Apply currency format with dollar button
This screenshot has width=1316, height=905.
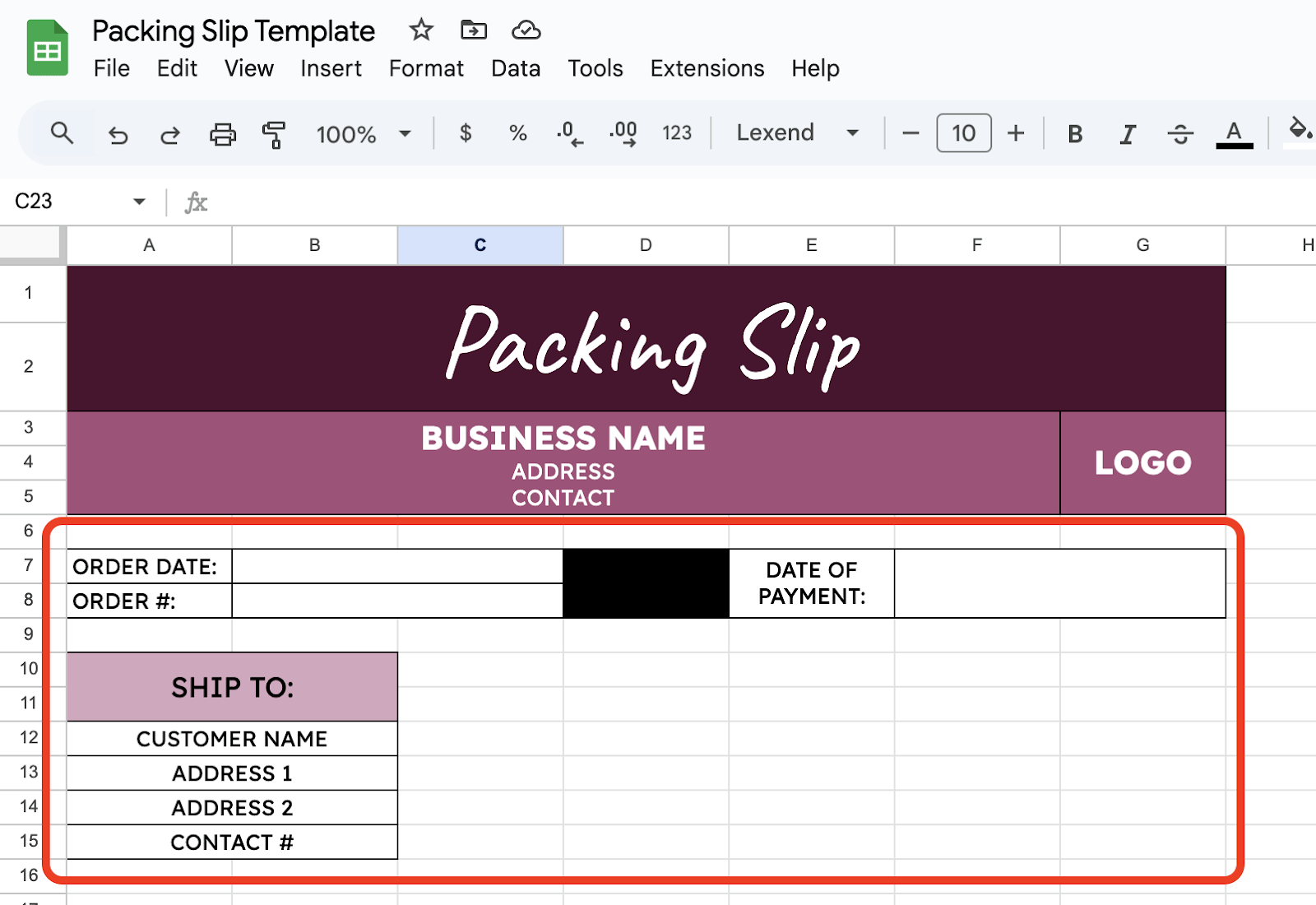[466, 133]
